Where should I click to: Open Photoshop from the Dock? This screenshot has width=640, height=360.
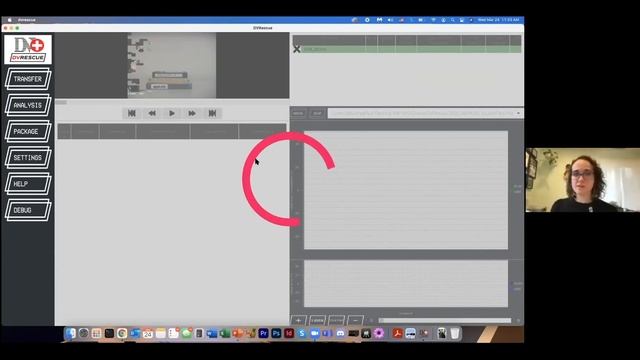point(276,333)
